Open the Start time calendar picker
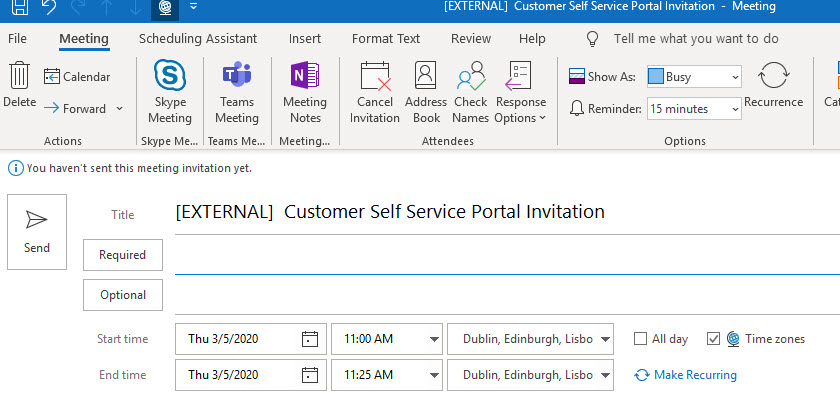The width and height of the screenshot is (840, 397). pos(310,339)
